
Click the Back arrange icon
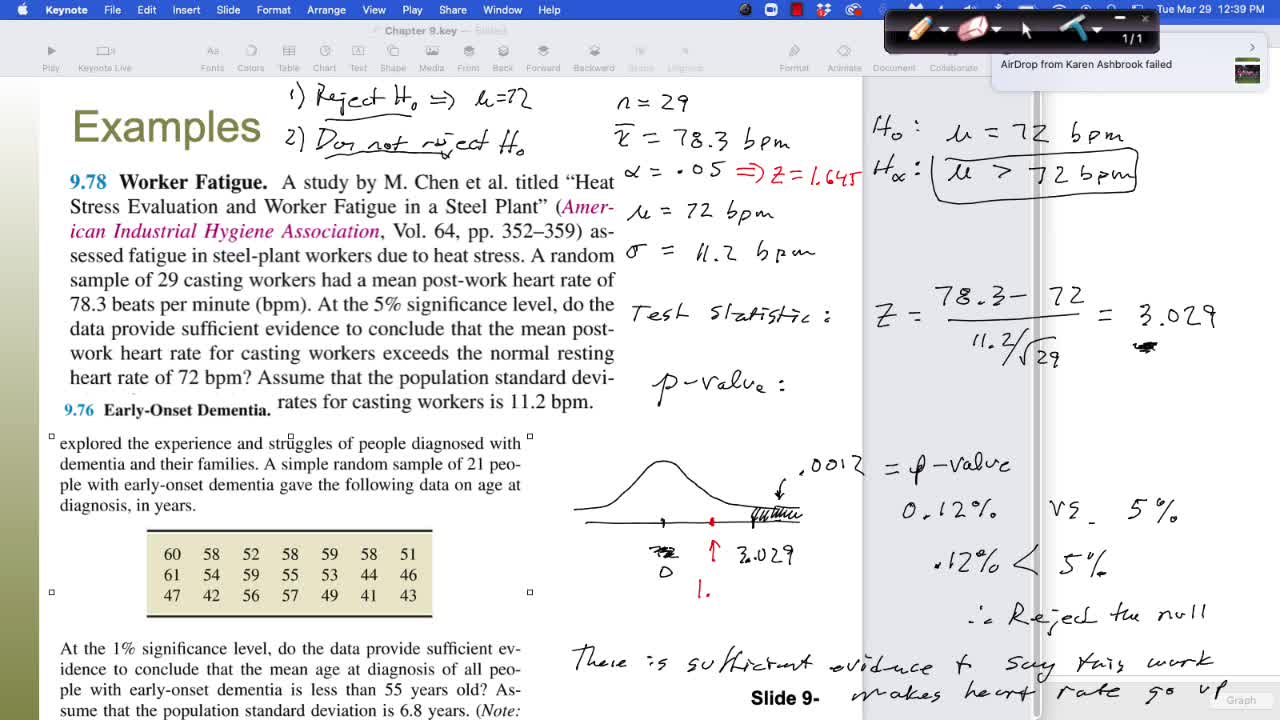click(503, 57)
